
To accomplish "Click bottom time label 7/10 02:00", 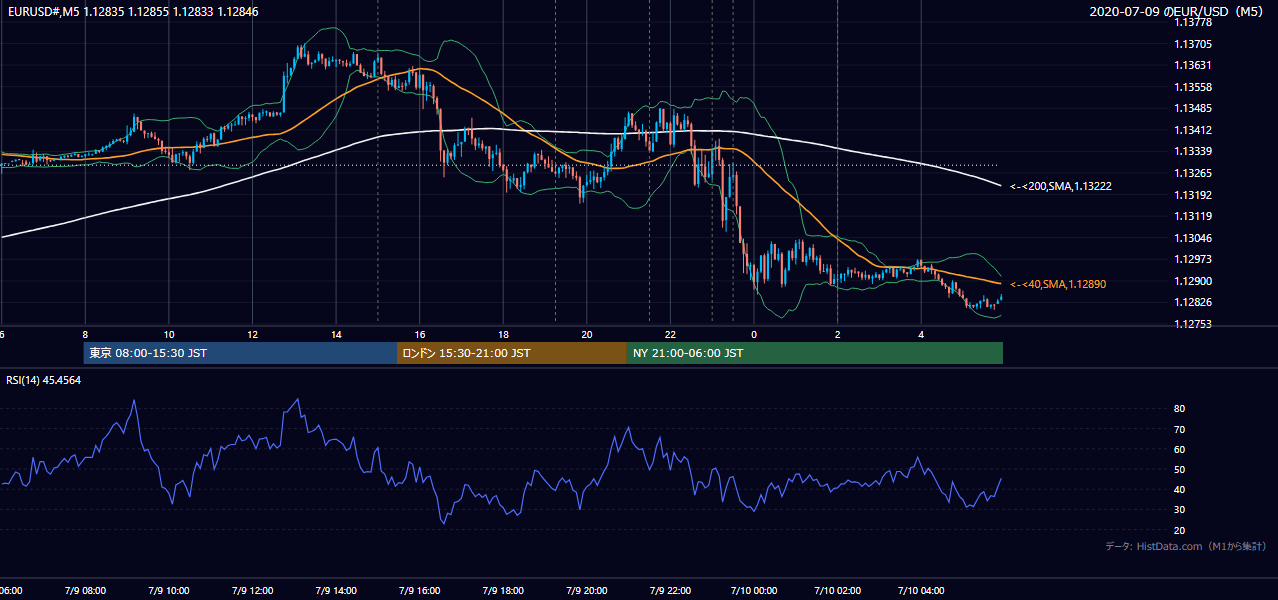I will click(x=837, y=591).
